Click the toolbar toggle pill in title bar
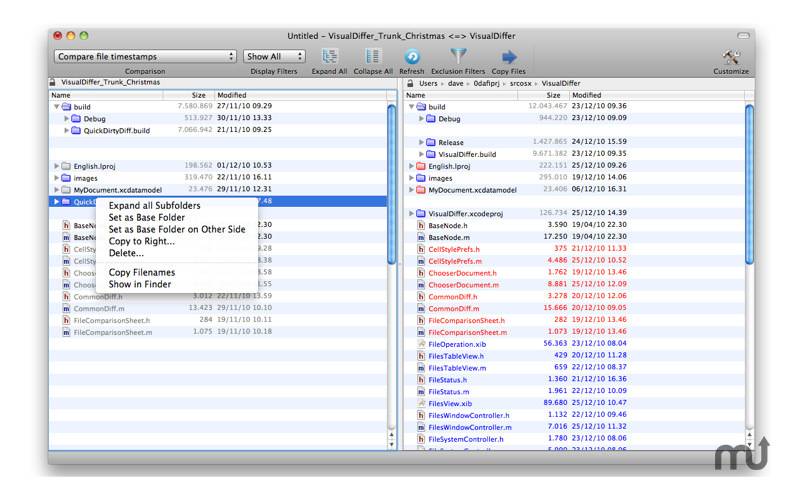800x500 pixels. (743, 35)
